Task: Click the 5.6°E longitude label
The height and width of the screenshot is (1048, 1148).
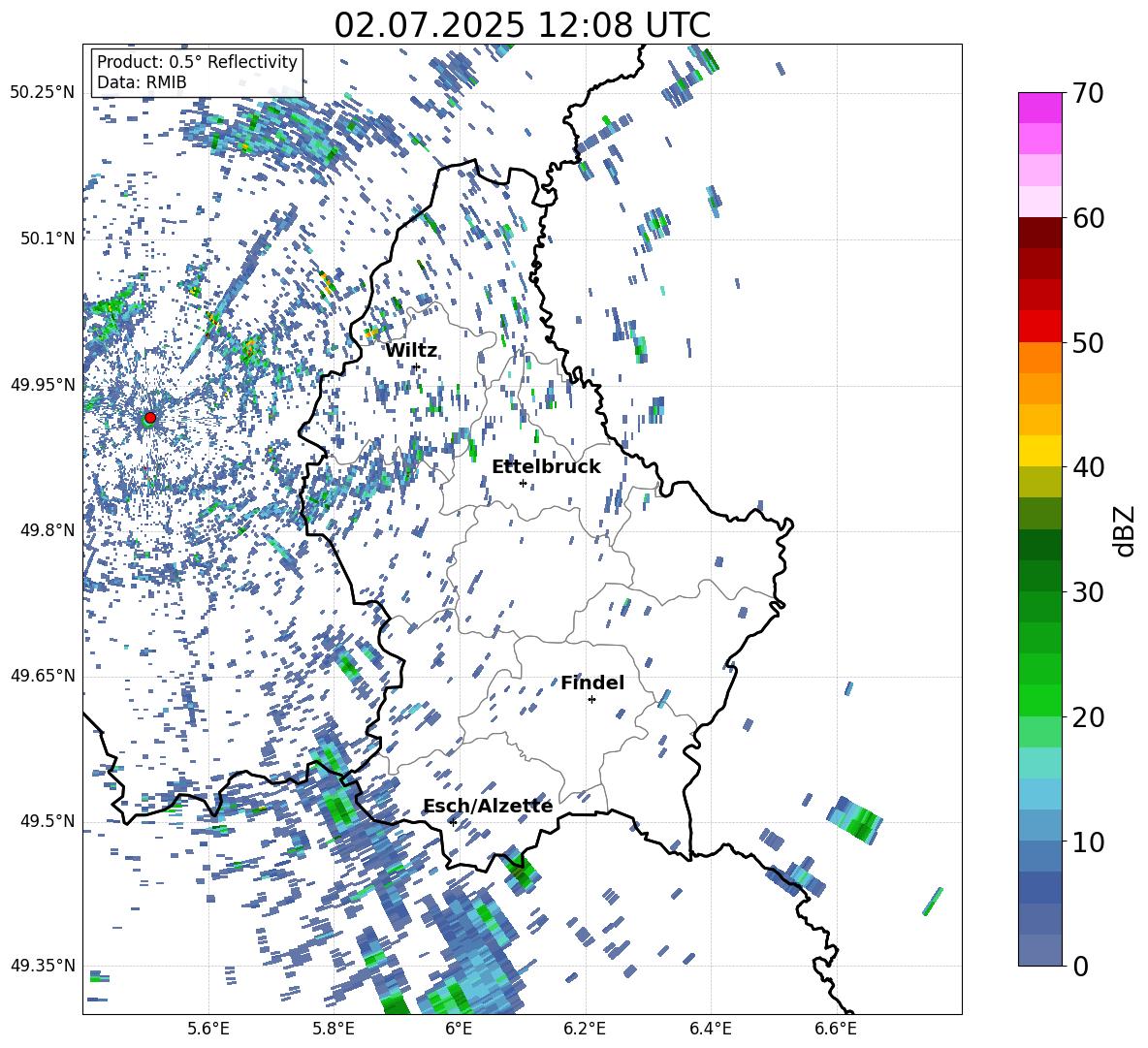Action: 207,1030
